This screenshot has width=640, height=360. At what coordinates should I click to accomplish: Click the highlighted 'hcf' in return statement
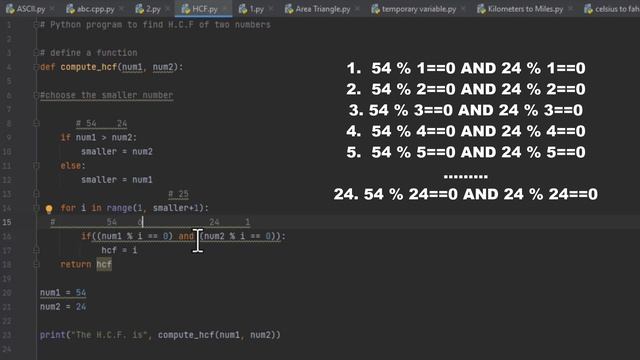tap(104, 264)
